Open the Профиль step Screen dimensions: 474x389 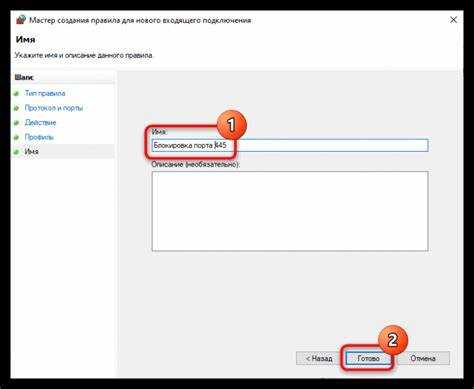coord(39,137)
